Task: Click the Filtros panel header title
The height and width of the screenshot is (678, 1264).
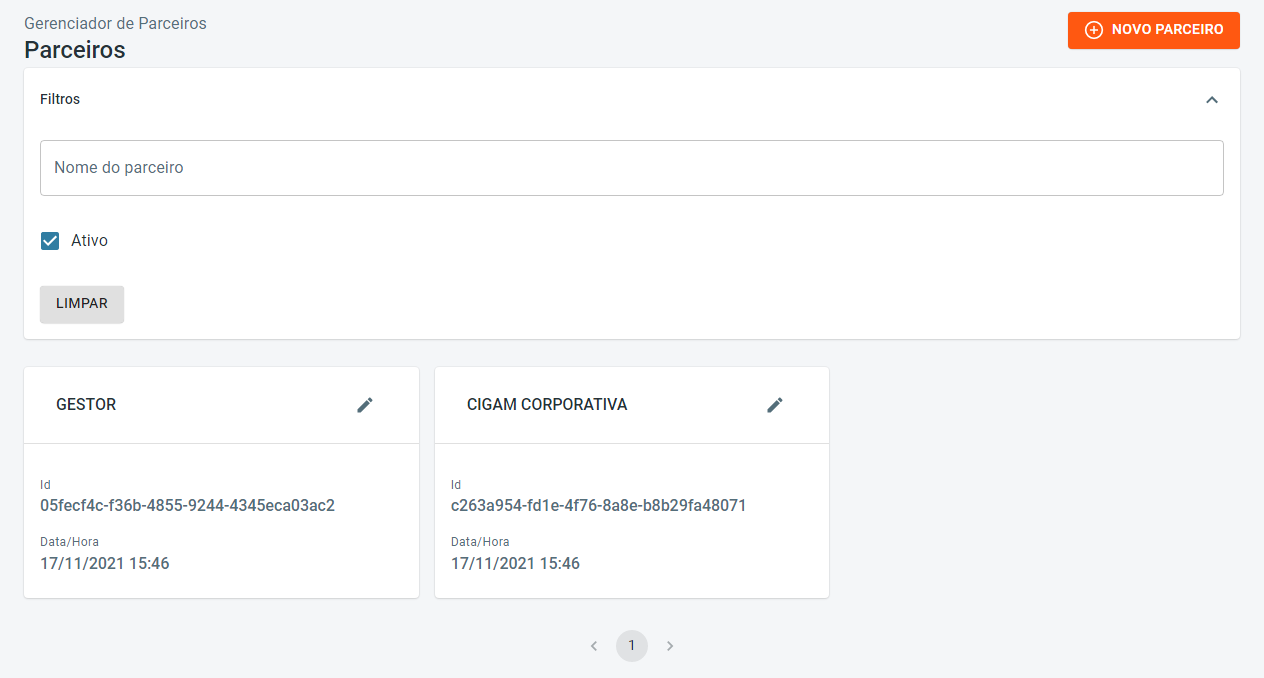Action: tap(60, 100)
